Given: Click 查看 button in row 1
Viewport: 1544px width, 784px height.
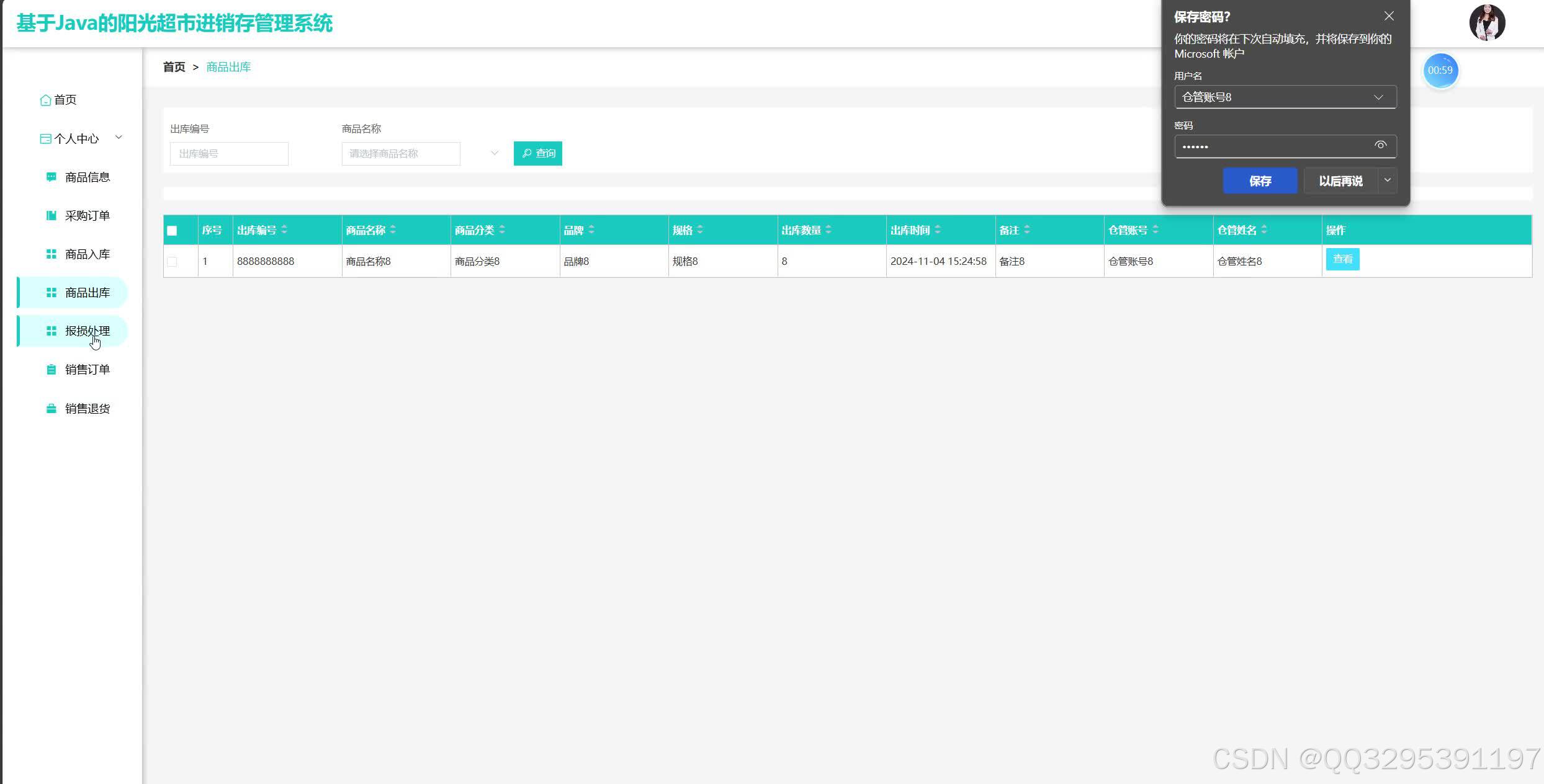Looking at the screenshot, I should pyautogui.click(x=1342, y=259).
